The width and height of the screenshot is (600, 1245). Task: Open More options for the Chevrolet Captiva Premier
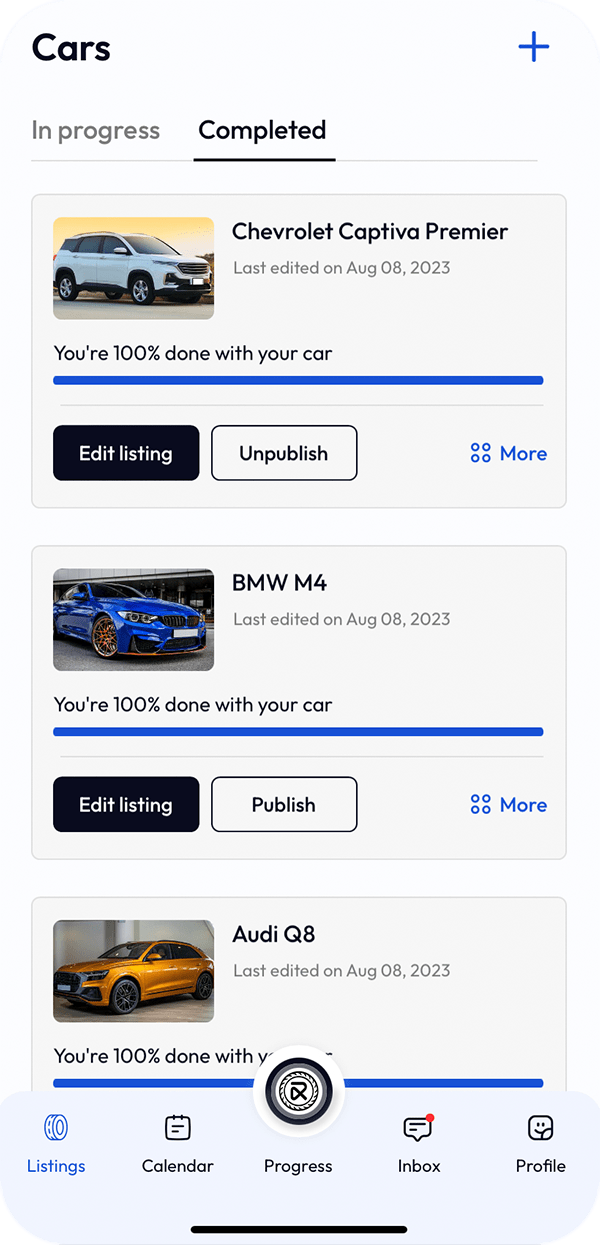(508, 453)
